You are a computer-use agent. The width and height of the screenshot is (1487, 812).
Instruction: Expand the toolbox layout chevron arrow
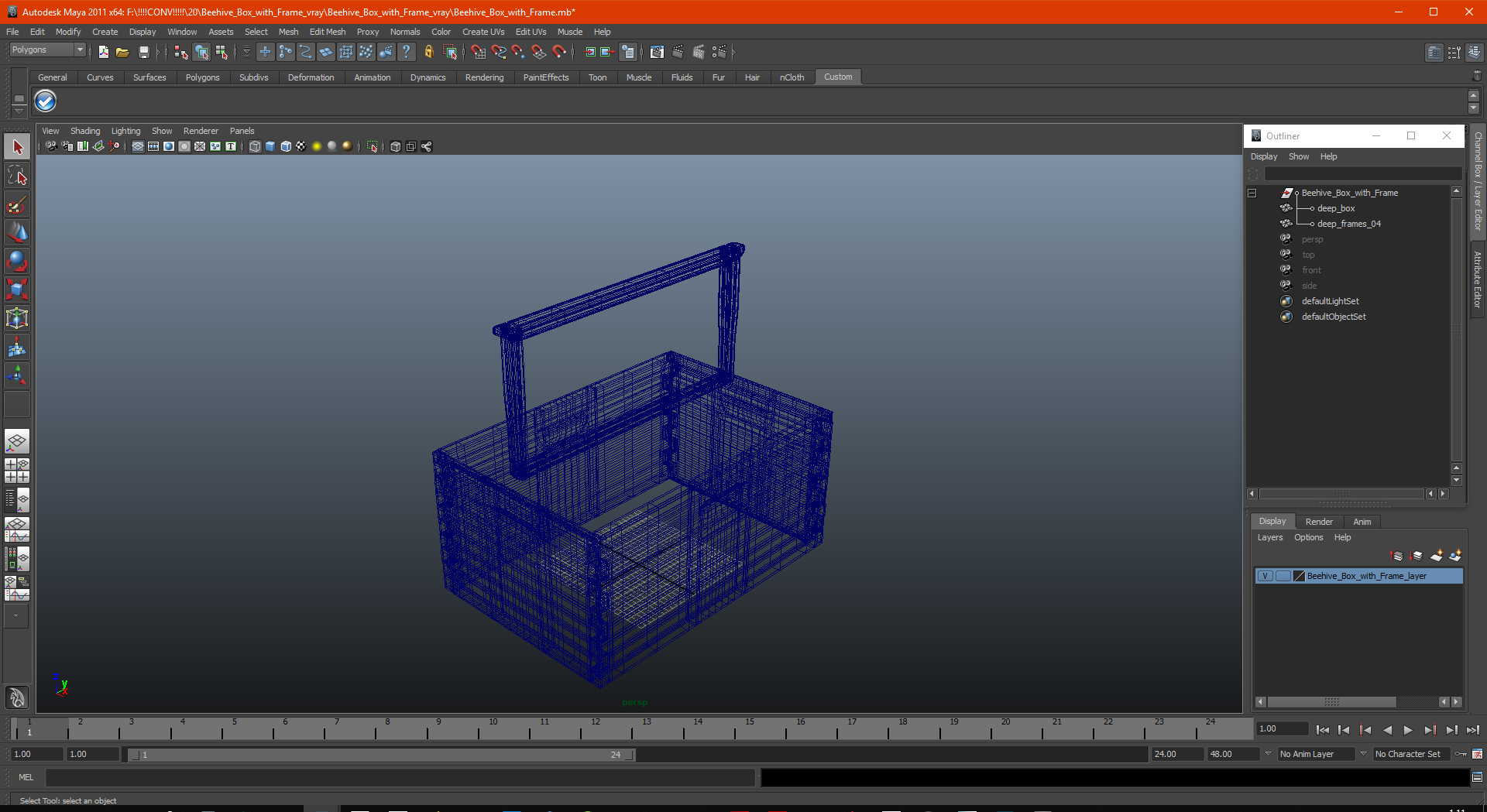pos(15,615)
